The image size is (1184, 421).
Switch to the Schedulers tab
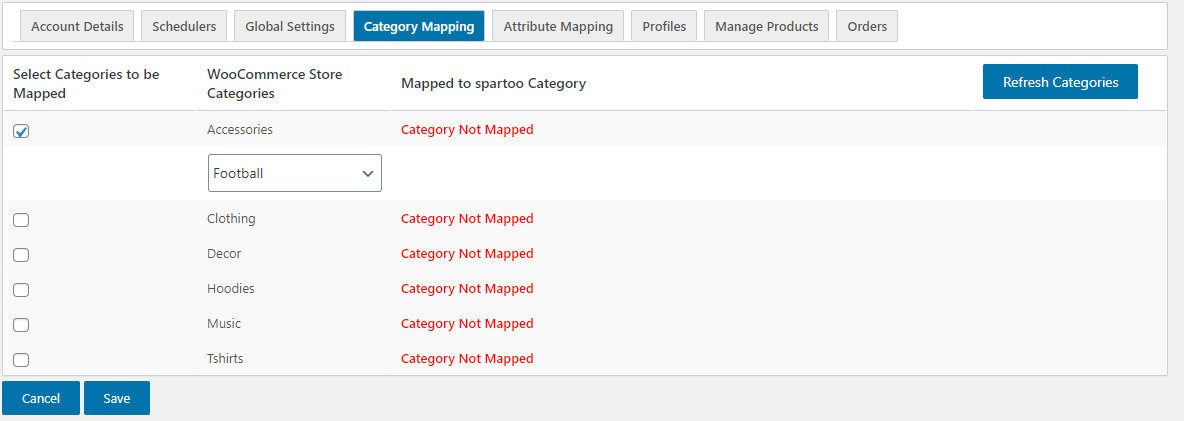(x=185, y=26)
